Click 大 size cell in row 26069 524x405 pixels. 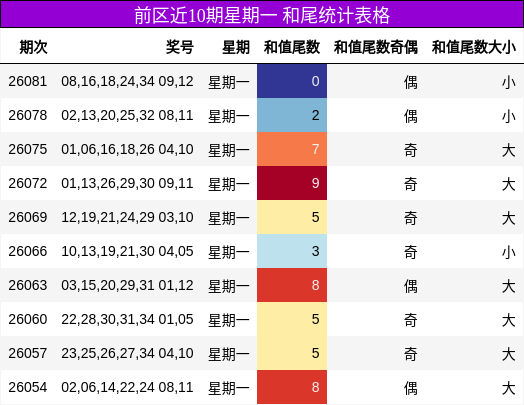click(x=509, y=218)
